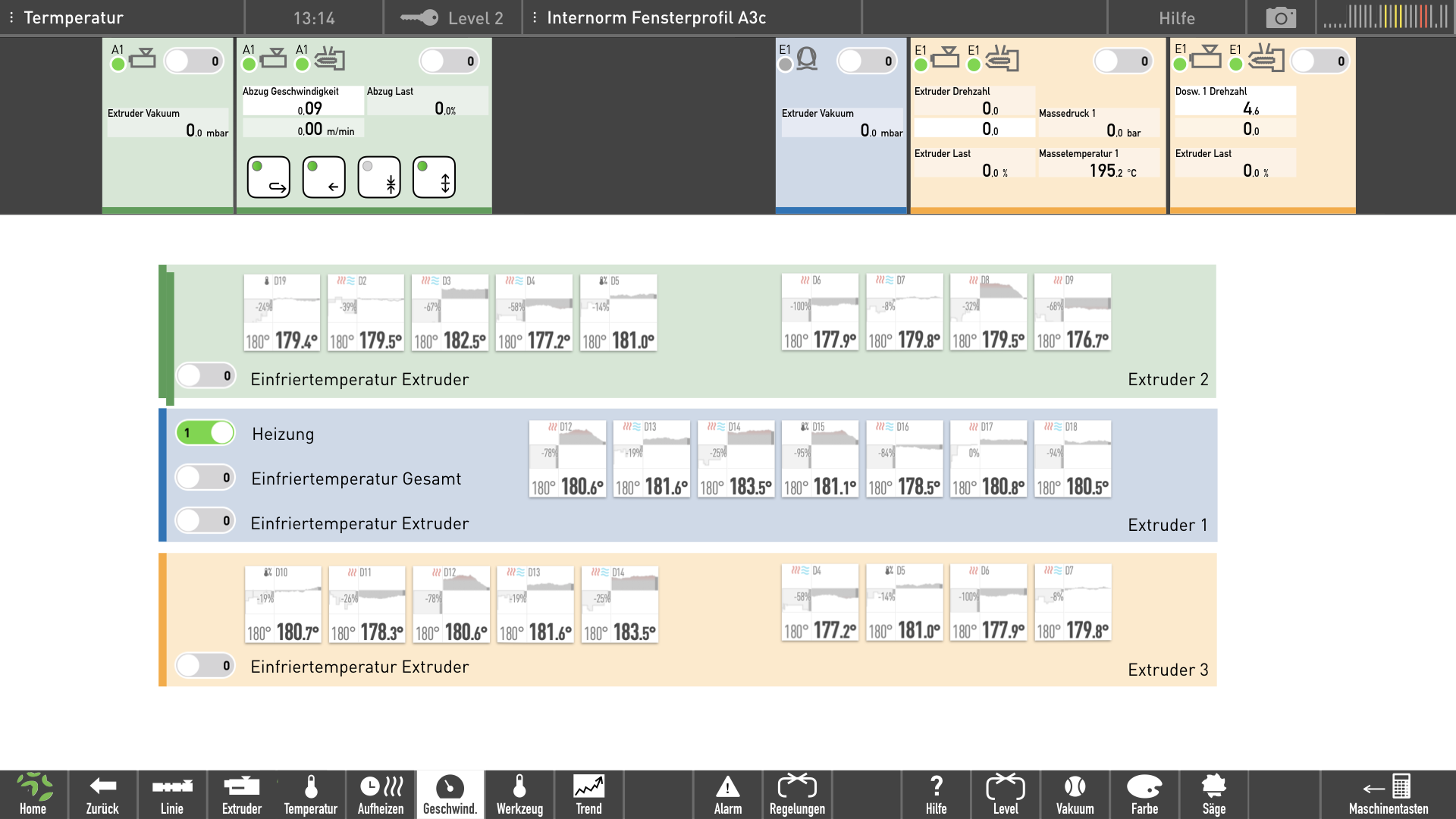
Task: Toggle Einfriertemperatur Gesamt switch
Action: 206,477
